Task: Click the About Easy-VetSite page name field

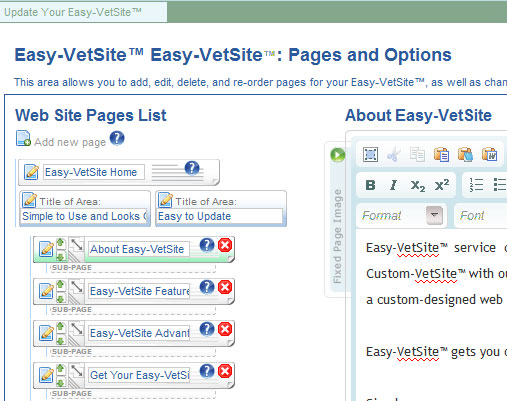Action: pyautogui.click(x=139, y=249)
